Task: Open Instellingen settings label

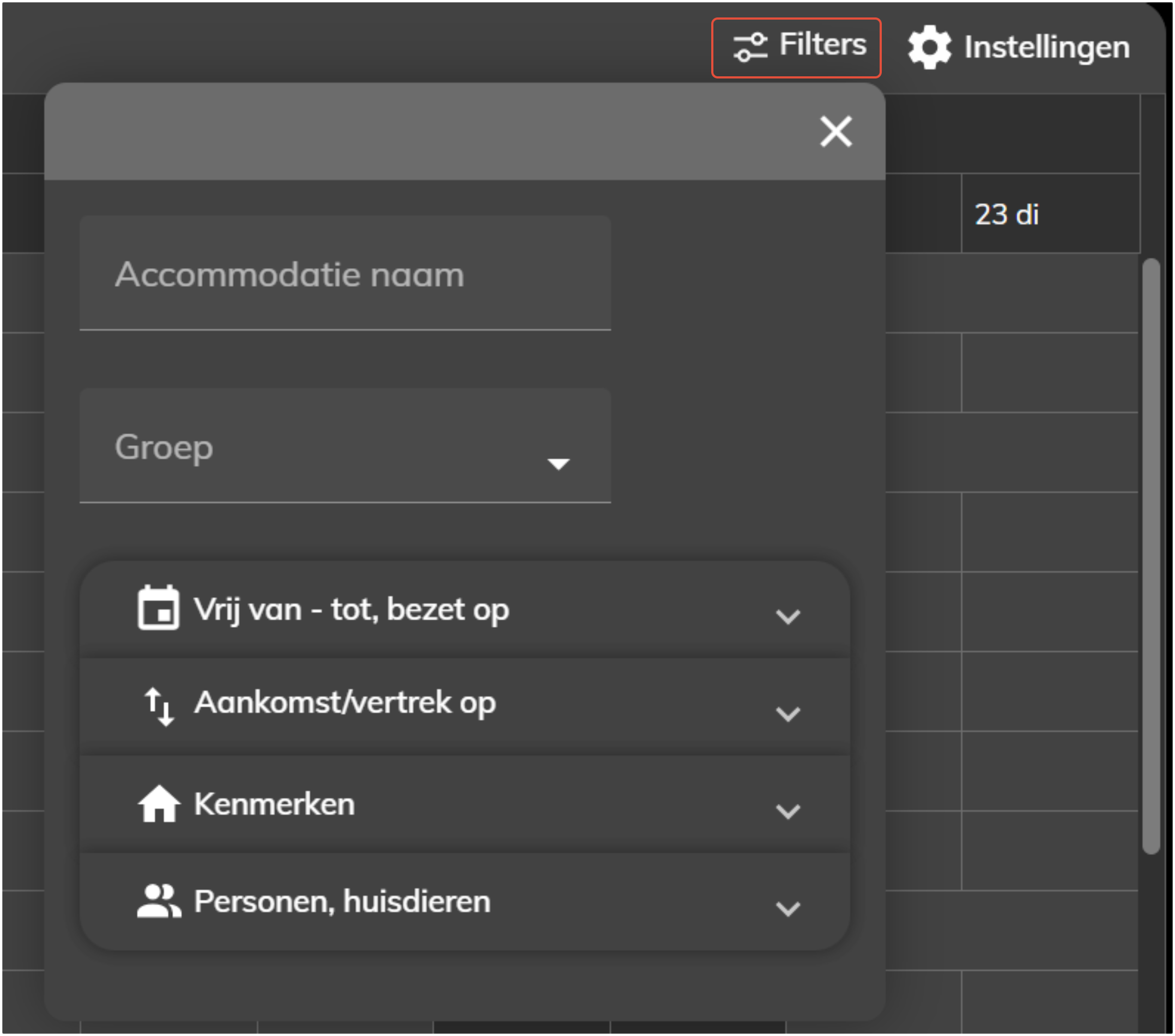Action: [x=1046, y=47]
